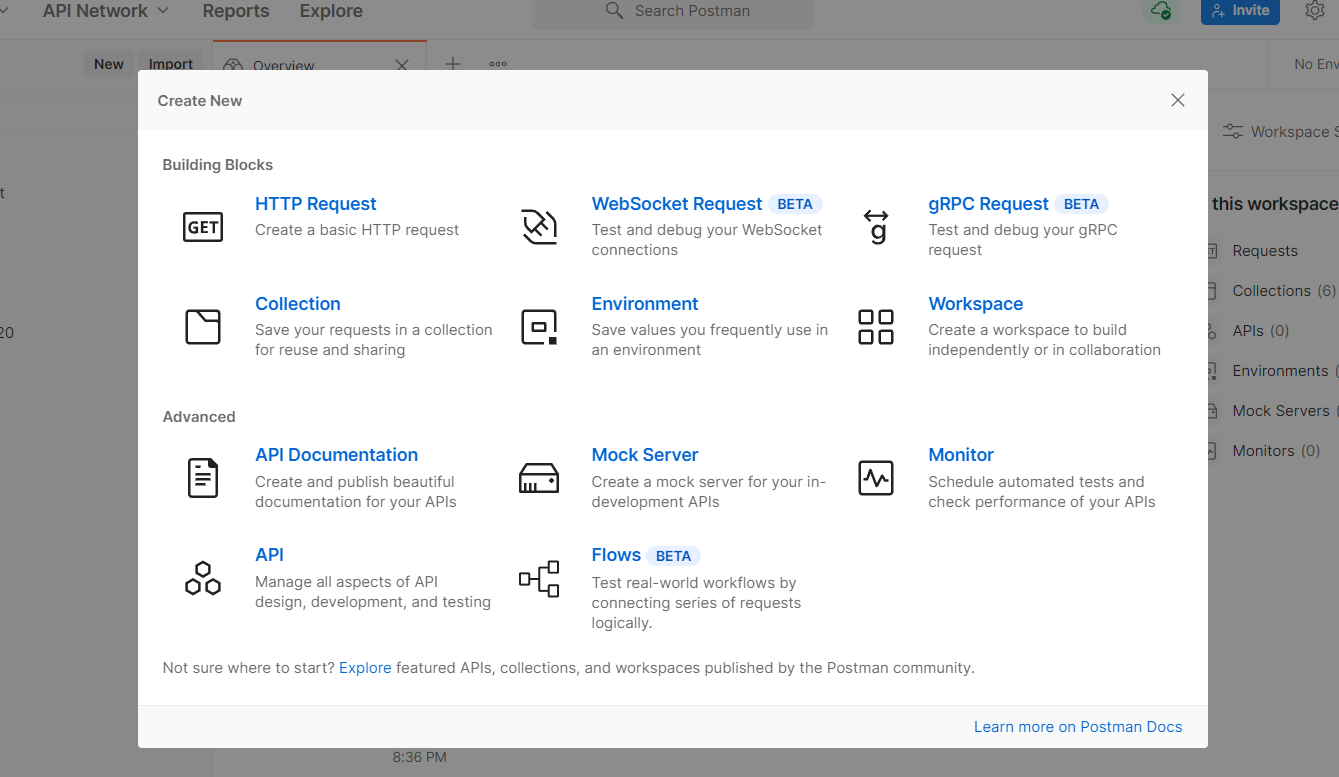Viewport: 1339px width, 777px height.
Task: Click the Import button
Action: (x=171, y=64)
